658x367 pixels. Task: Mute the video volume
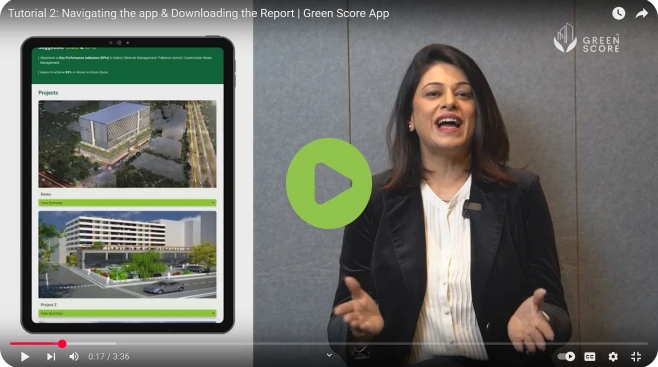tap(74, 357)
